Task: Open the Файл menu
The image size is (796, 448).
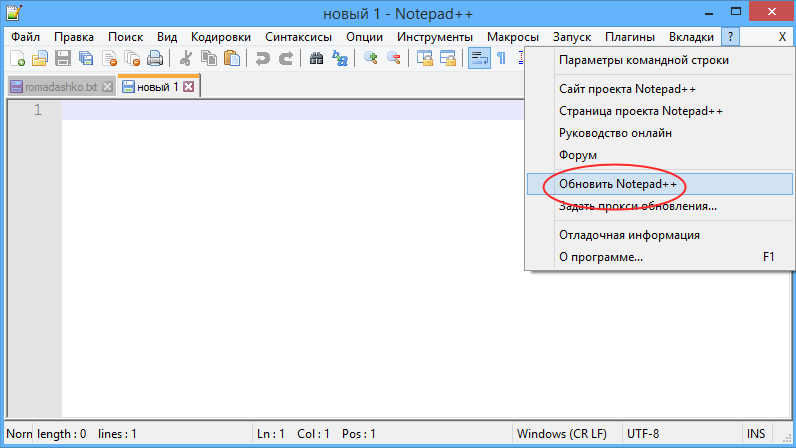Action: [25, 37]
